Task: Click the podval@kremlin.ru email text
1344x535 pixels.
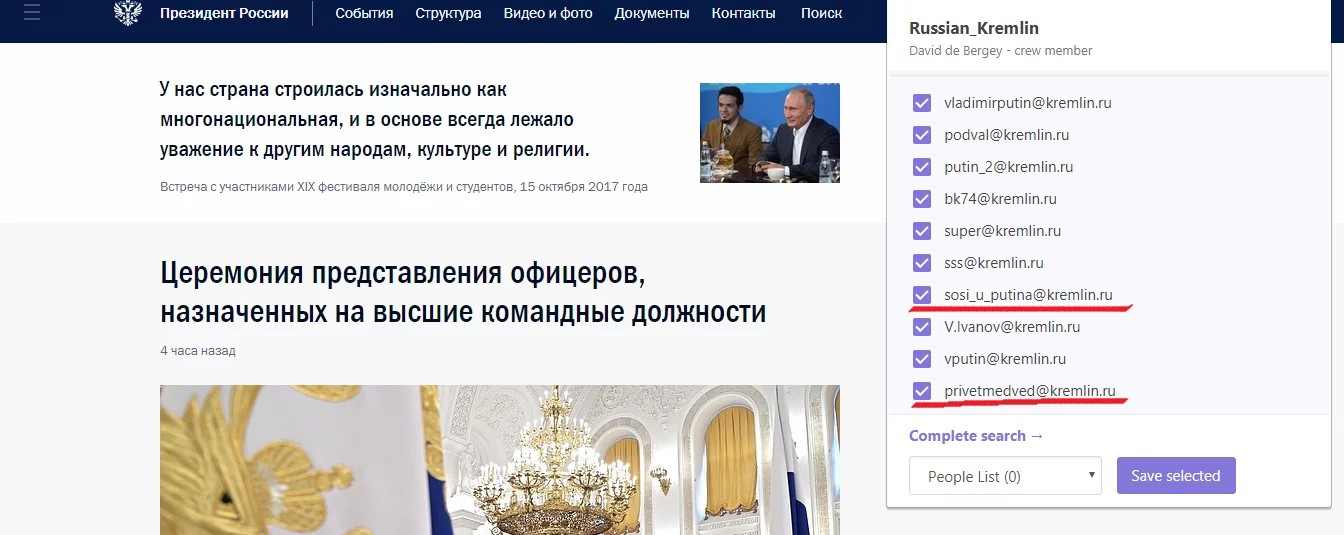Action: [x=1007, y=135]
